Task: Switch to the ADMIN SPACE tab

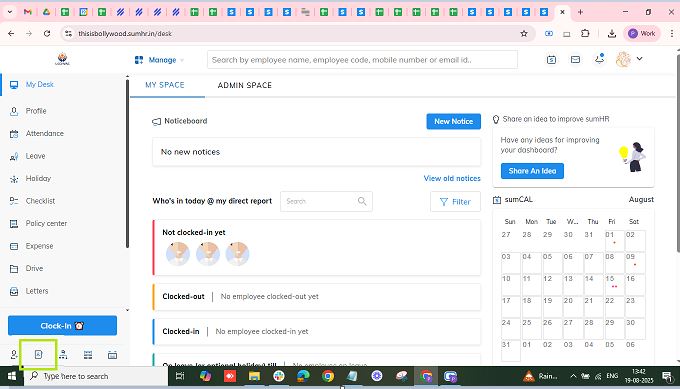Action: (245, 85)
